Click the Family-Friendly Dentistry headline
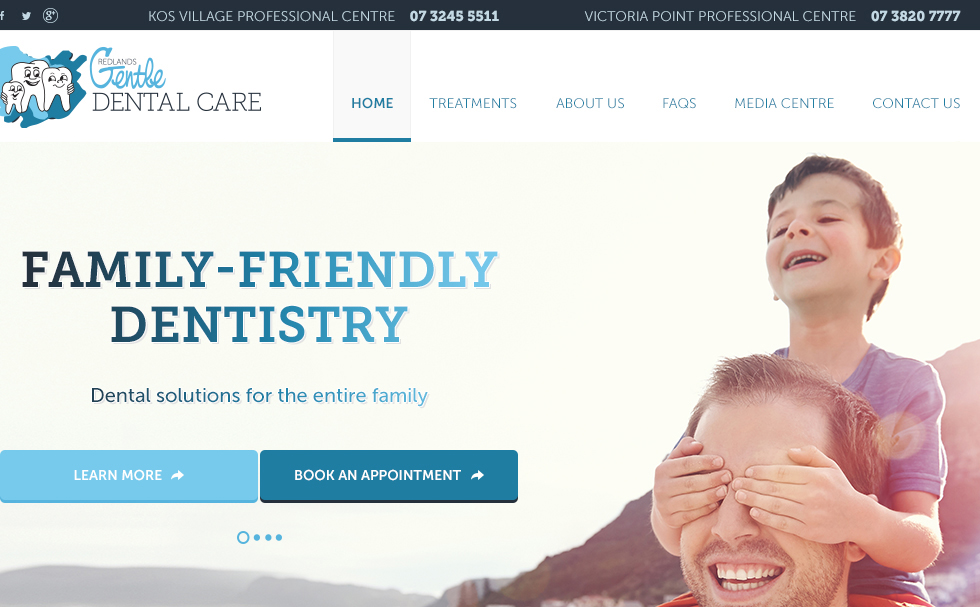 click(x=259, y=297)
